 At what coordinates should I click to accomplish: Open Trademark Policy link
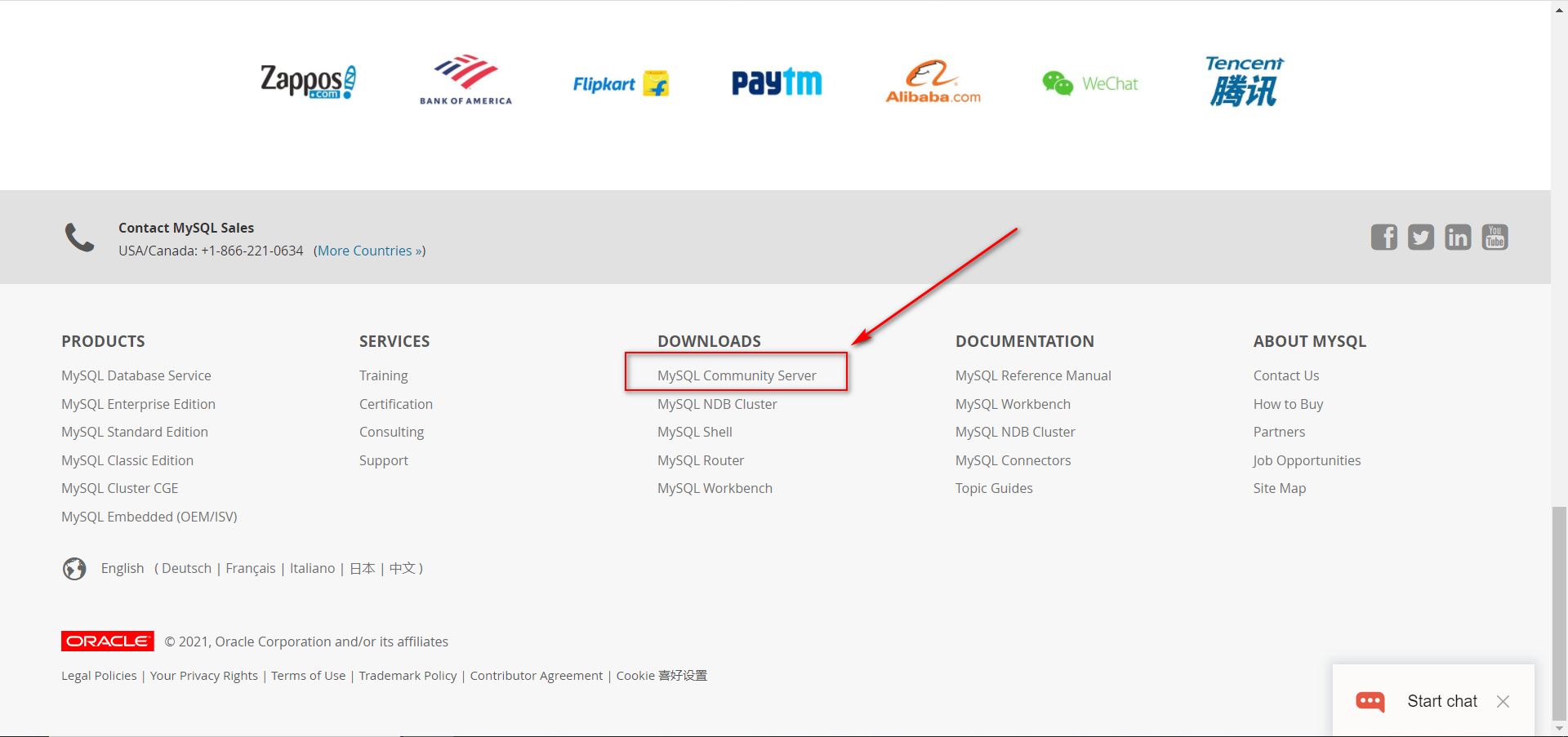point(408,676)
